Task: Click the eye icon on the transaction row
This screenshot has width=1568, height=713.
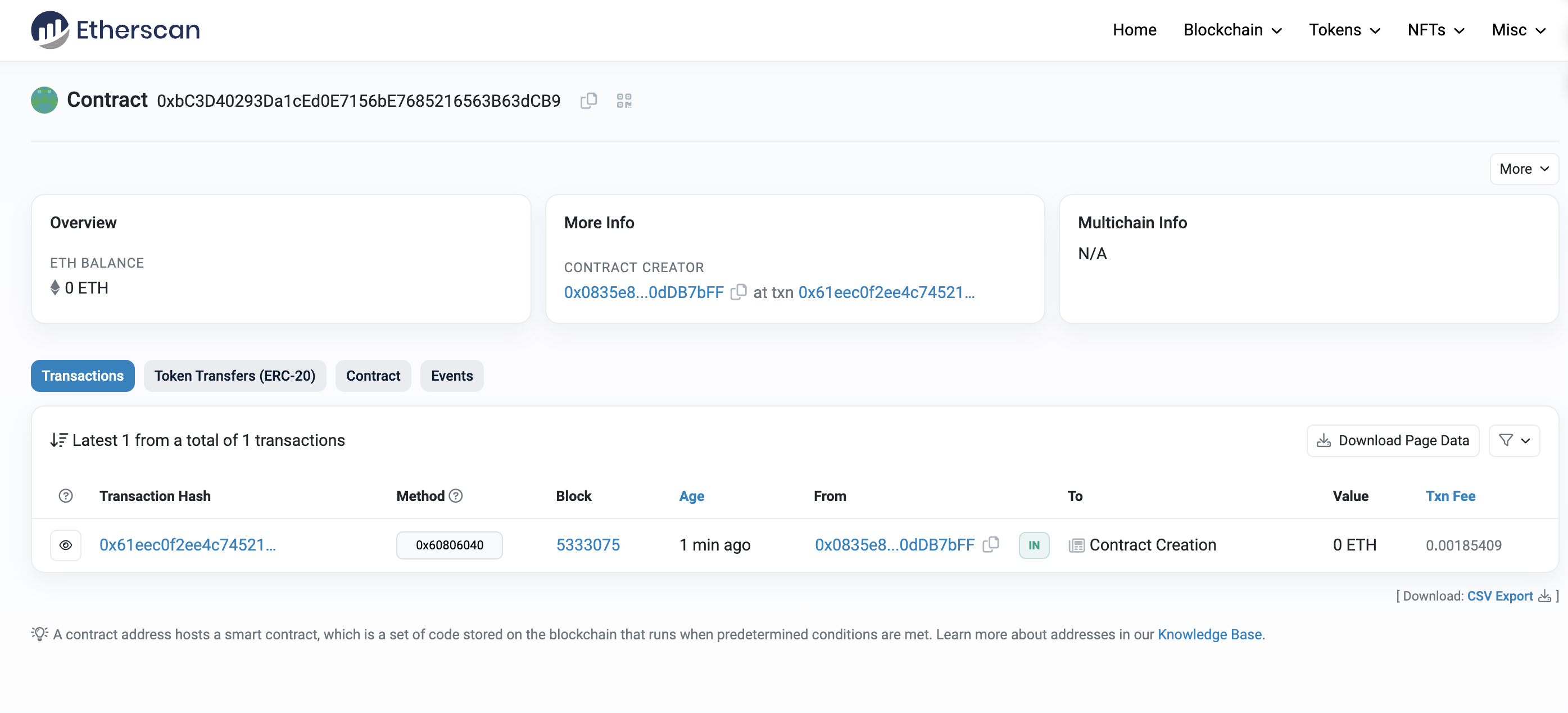Action: pyautogui.click(x=65, y=544)
